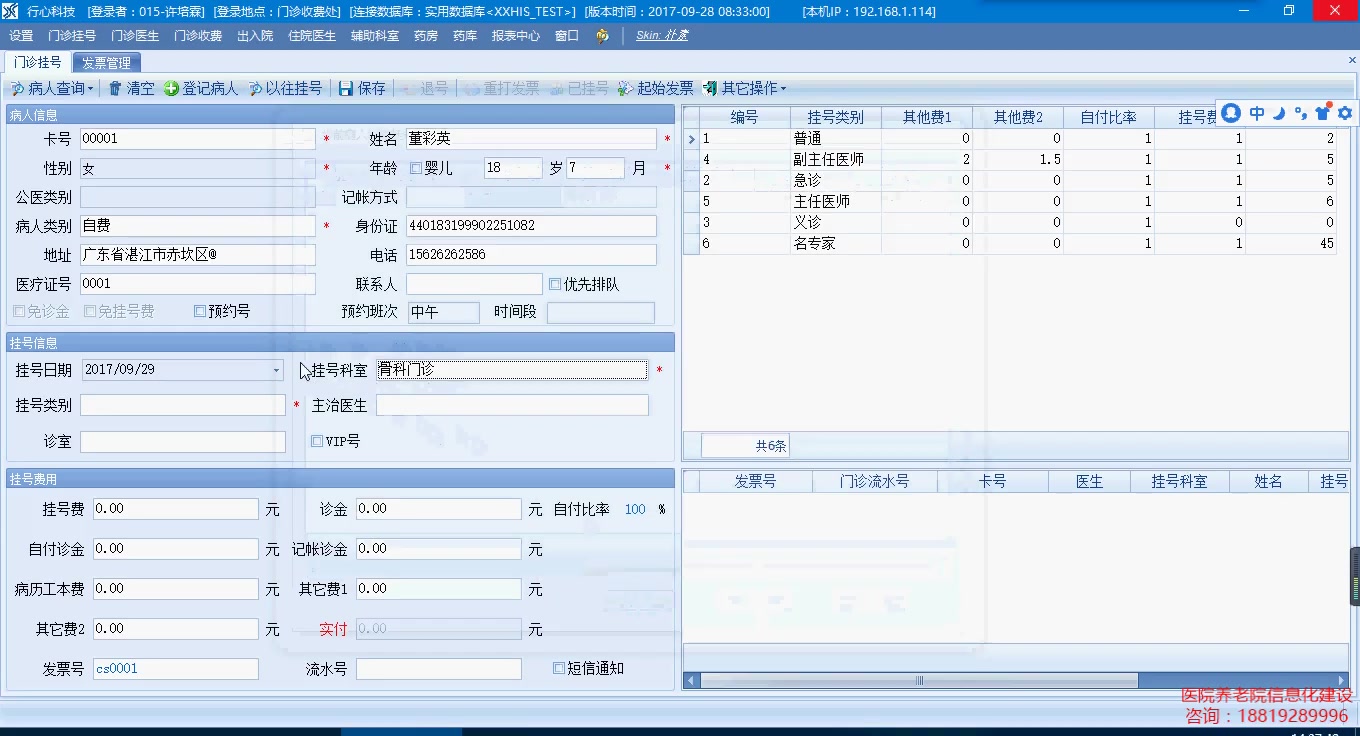The image size is (1360, 736).
Task: Click the 挂号类别 input field
Action: pos(183,405)
